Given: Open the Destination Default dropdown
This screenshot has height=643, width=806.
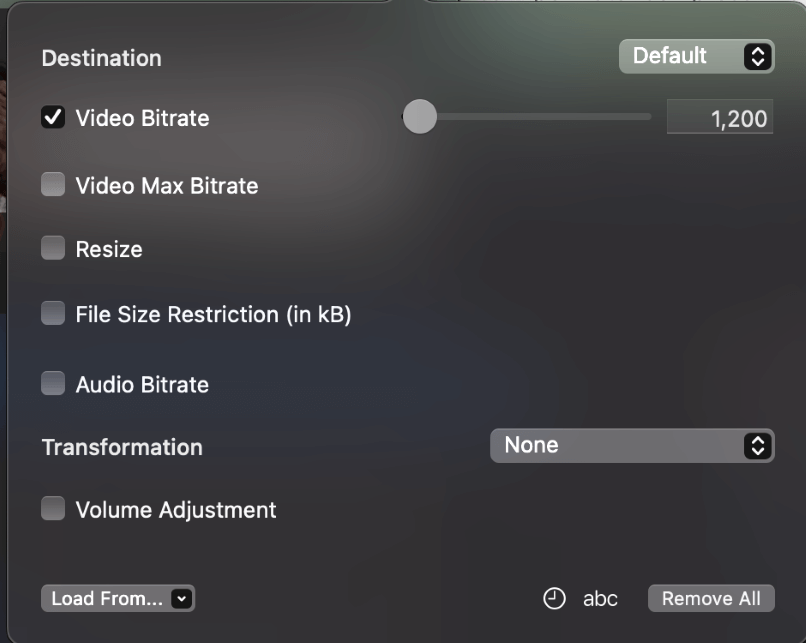Looking at the screenshot, I should tap(697, 56).
